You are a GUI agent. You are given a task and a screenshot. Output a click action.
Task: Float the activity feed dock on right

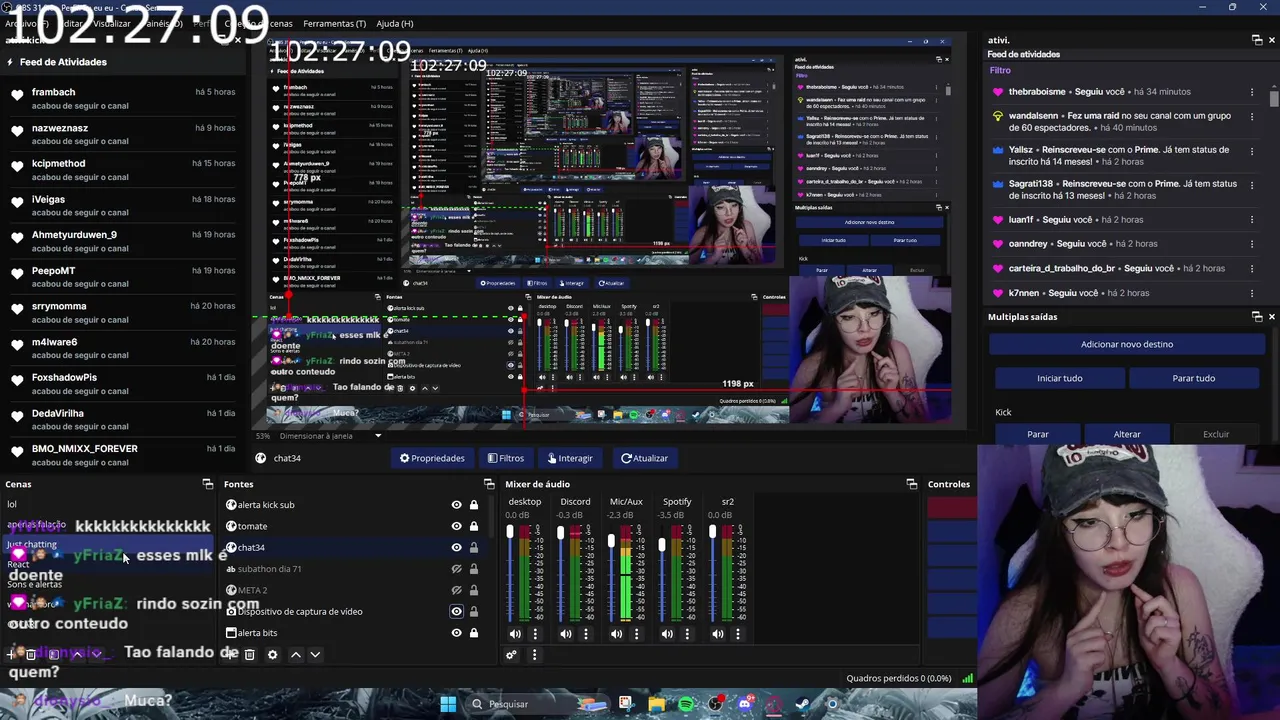[1257, 40]
